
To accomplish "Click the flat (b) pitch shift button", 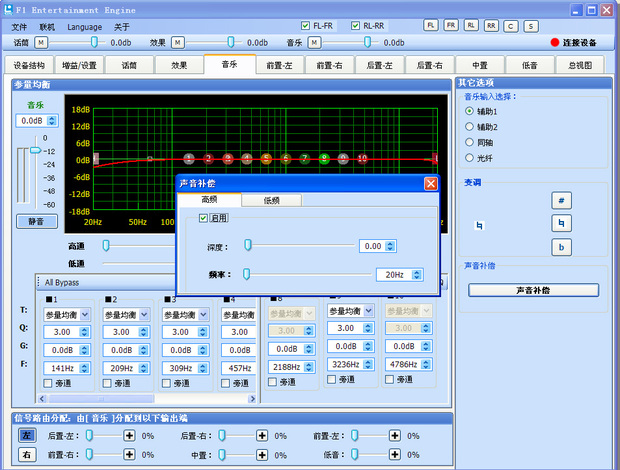I will click(x=562, y=247).
